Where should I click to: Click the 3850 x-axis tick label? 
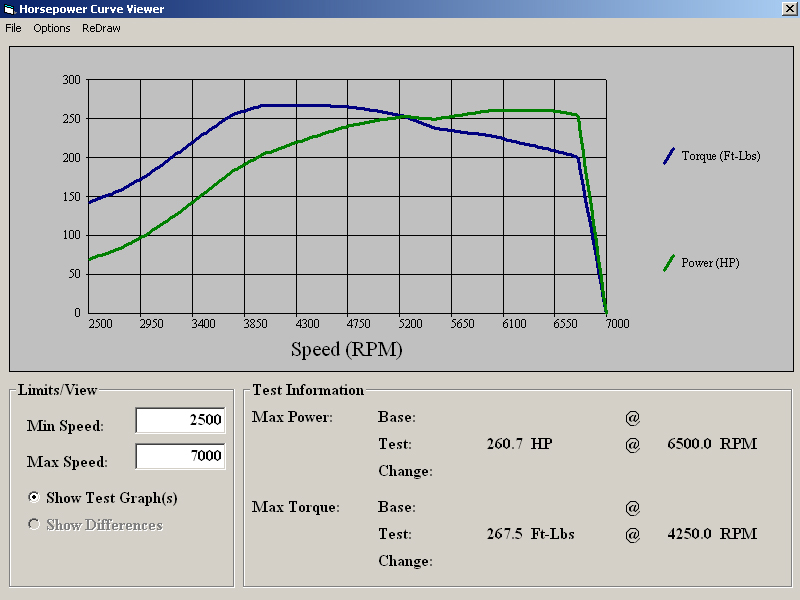pyautogui.click(x=255, y=323)
